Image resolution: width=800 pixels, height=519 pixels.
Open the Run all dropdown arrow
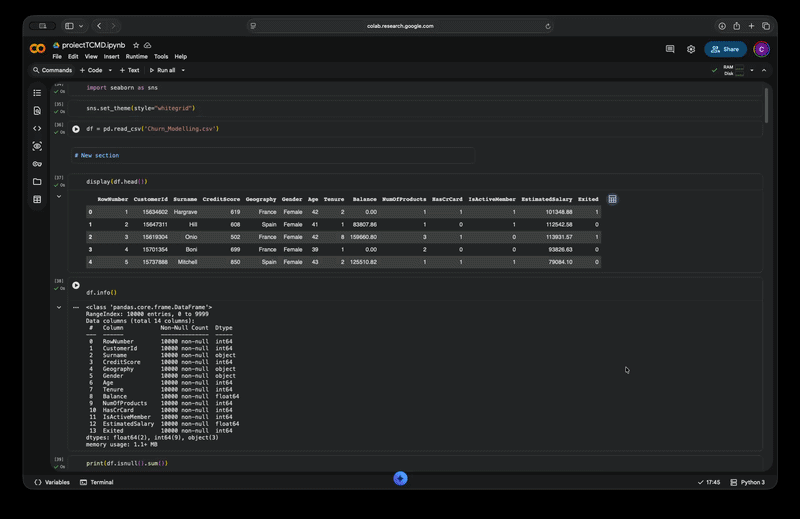[x=183, y=70]
